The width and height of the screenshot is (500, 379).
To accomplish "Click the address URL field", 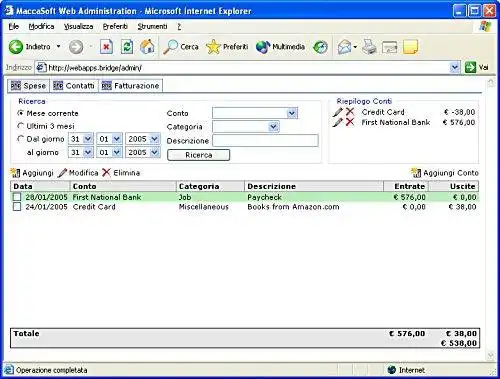I will [248, 68].
